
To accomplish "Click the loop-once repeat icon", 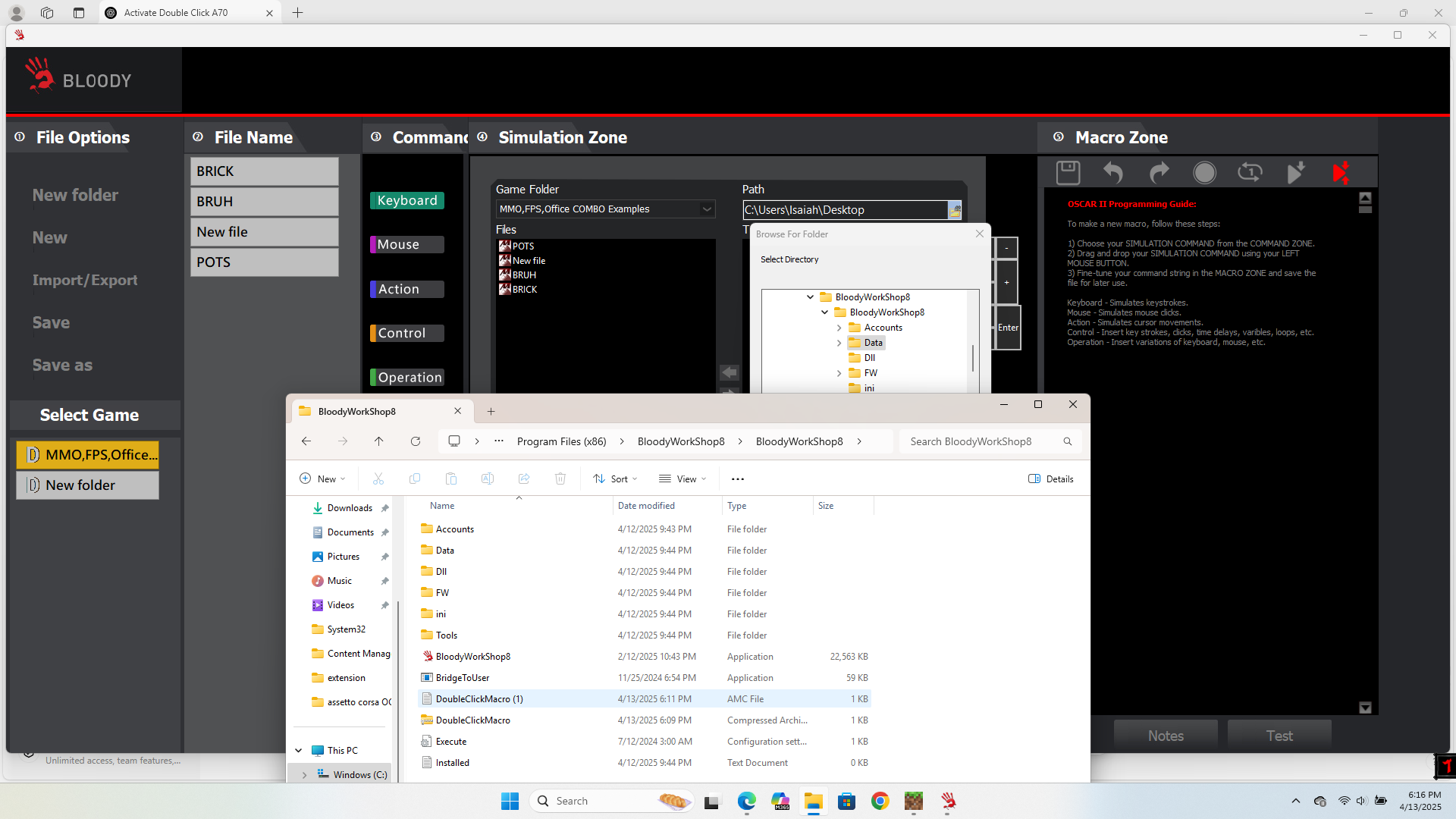I will pos(1250,173).
